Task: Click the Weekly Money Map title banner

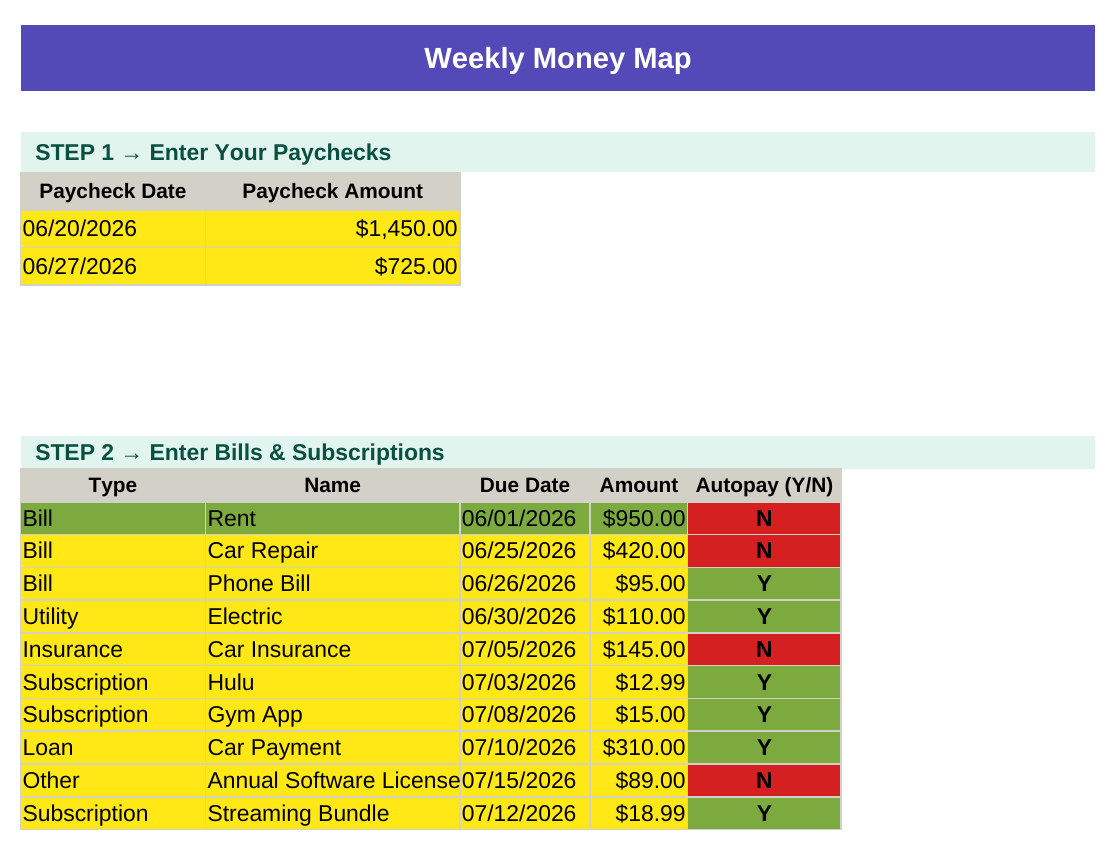Action: 557,58
